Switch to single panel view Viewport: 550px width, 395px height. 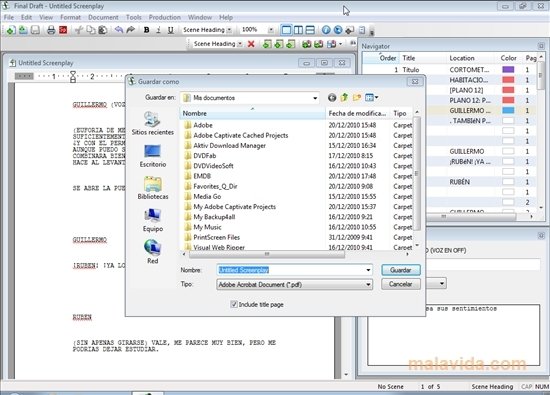coord(286,30)
